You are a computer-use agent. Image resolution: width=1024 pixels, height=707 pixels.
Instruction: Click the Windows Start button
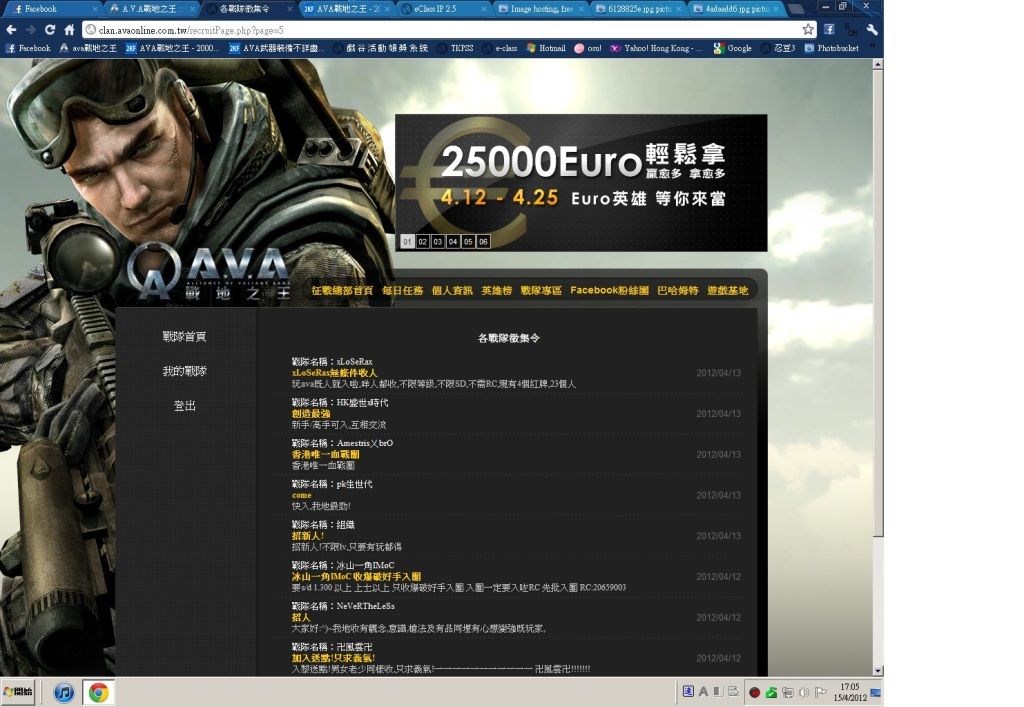18,692
